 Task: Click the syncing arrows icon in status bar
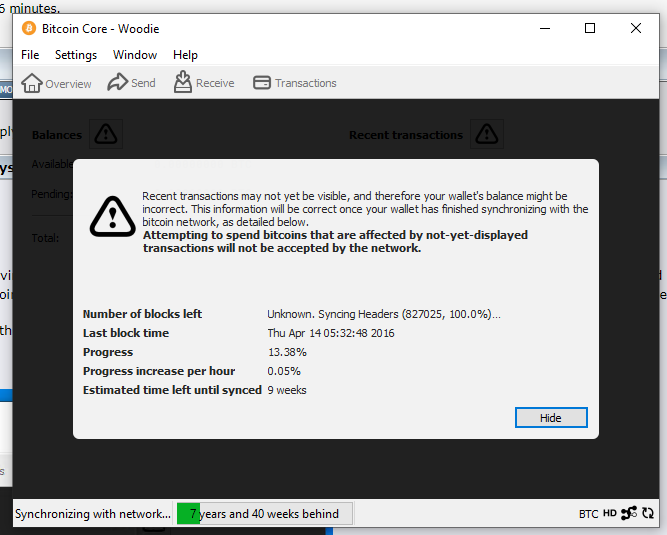[x=648, y=513]
